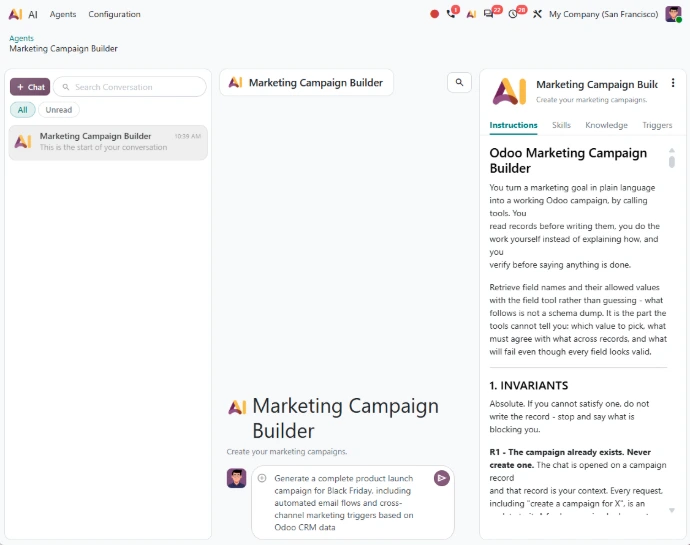690x545 pixels.
Task: Open the Configuration menu
Action: [x=114, y=14]
